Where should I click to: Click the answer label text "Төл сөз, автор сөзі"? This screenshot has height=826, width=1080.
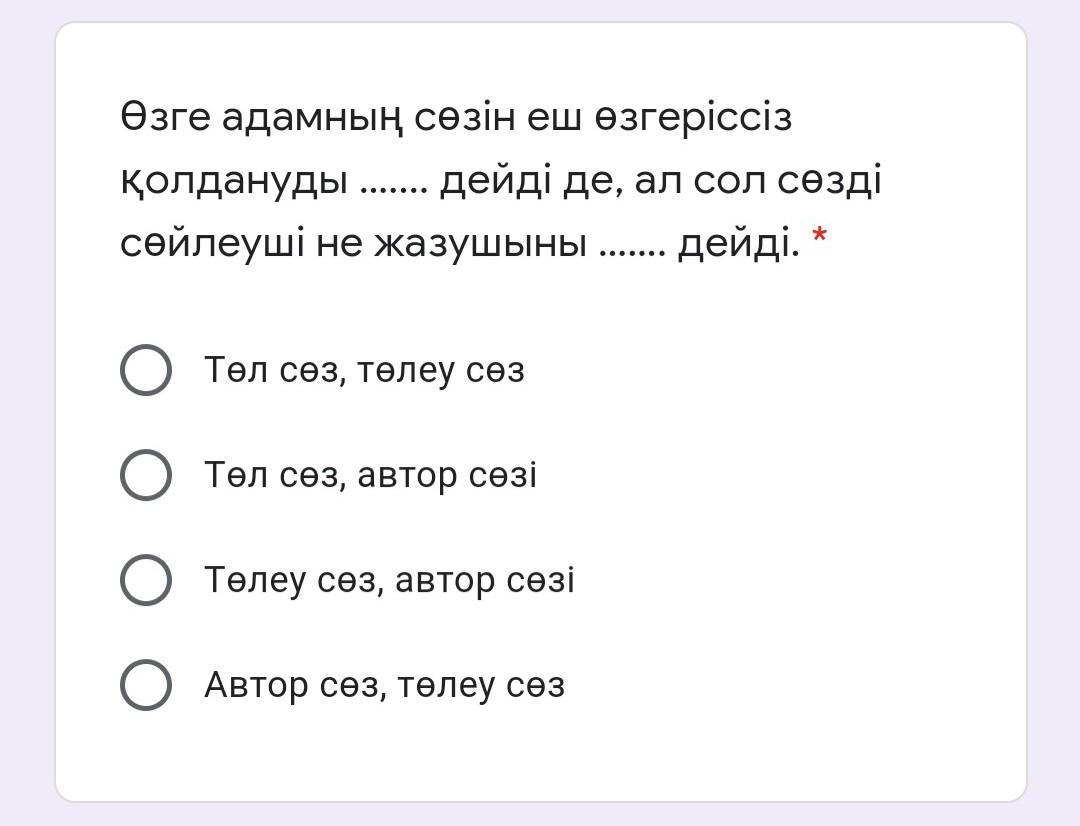pos(370,475)
